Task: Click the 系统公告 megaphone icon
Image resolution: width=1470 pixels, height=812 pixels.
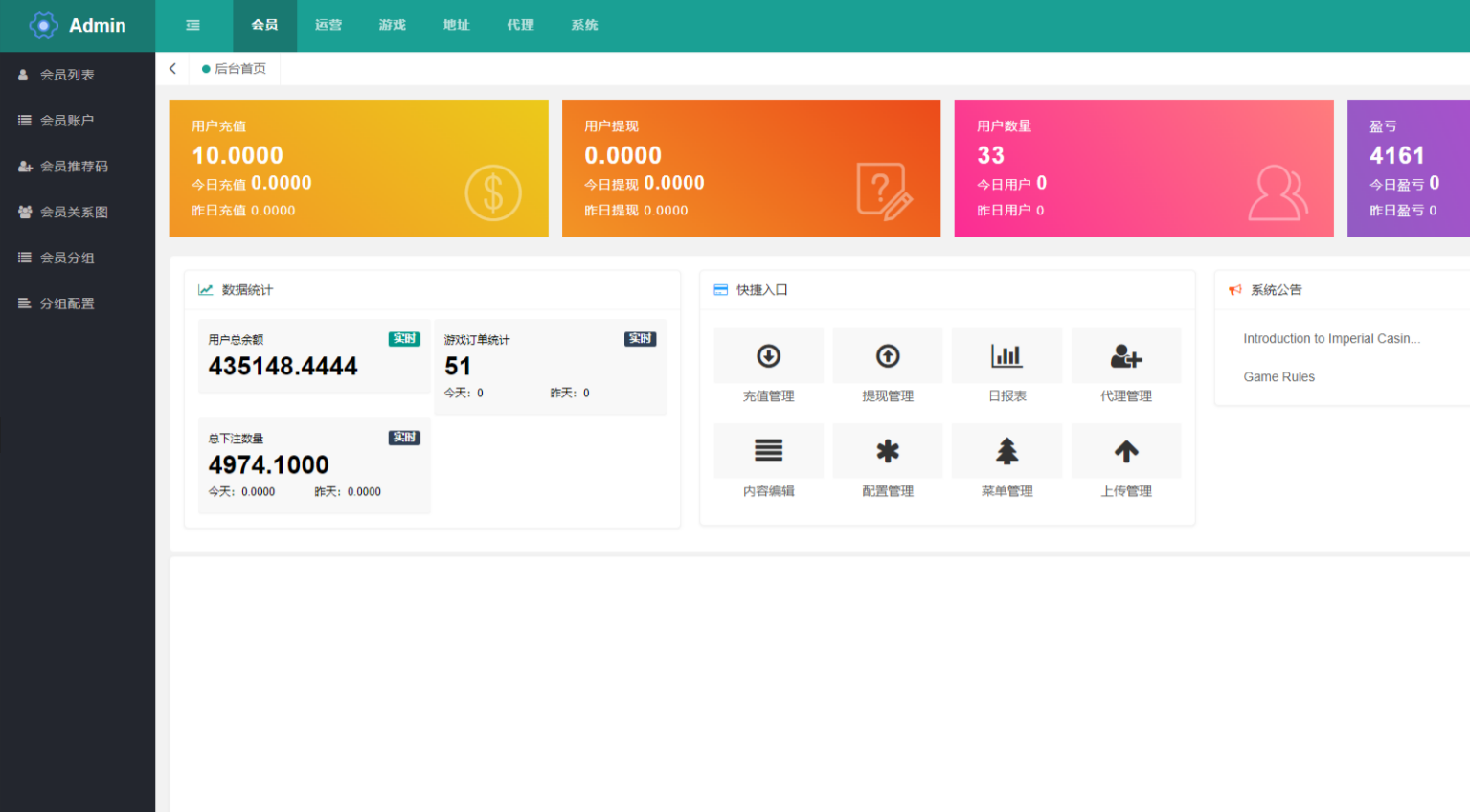Action: [1235, 290]
